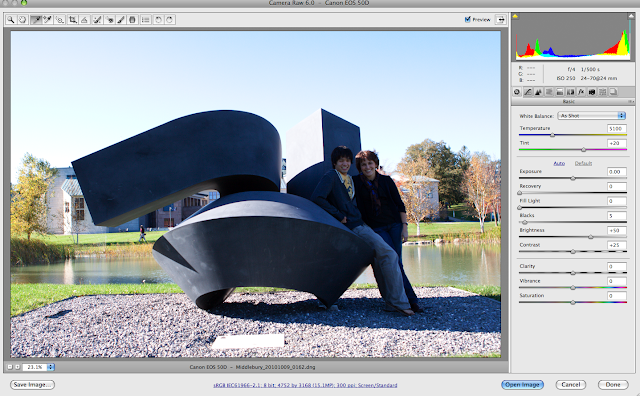Open the Snapshots tab

coord(613,92)
